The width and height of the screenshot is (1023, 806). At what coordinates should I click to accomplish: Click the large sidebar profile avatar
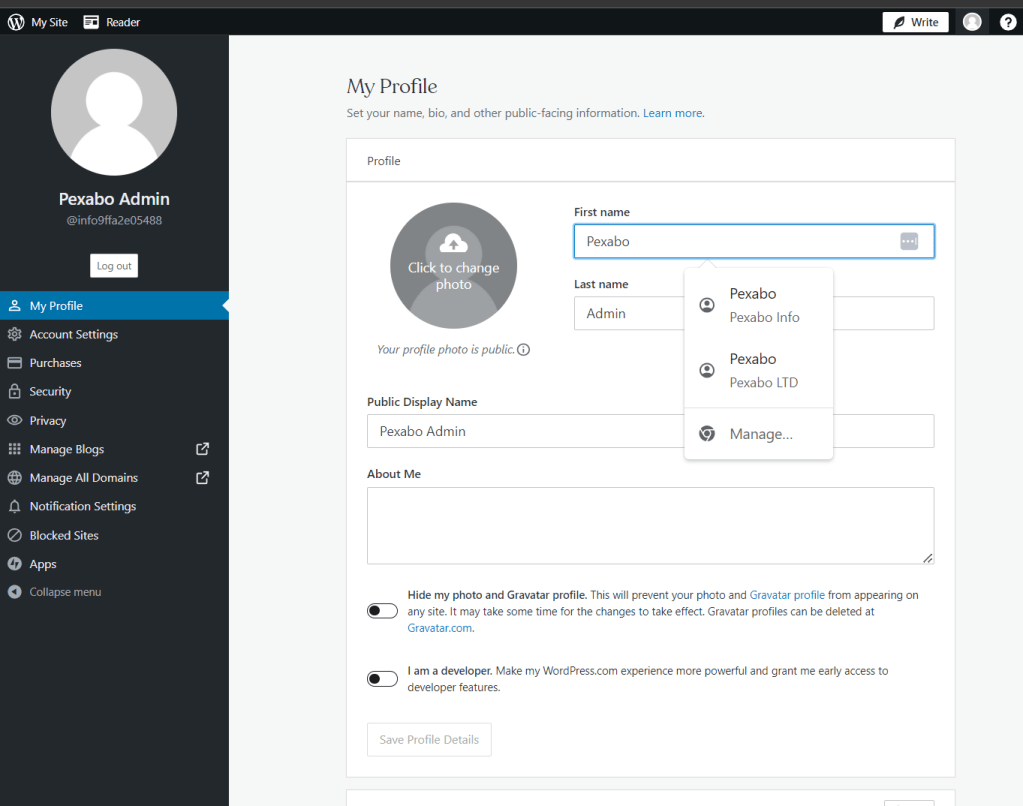[x=114, y=112]
